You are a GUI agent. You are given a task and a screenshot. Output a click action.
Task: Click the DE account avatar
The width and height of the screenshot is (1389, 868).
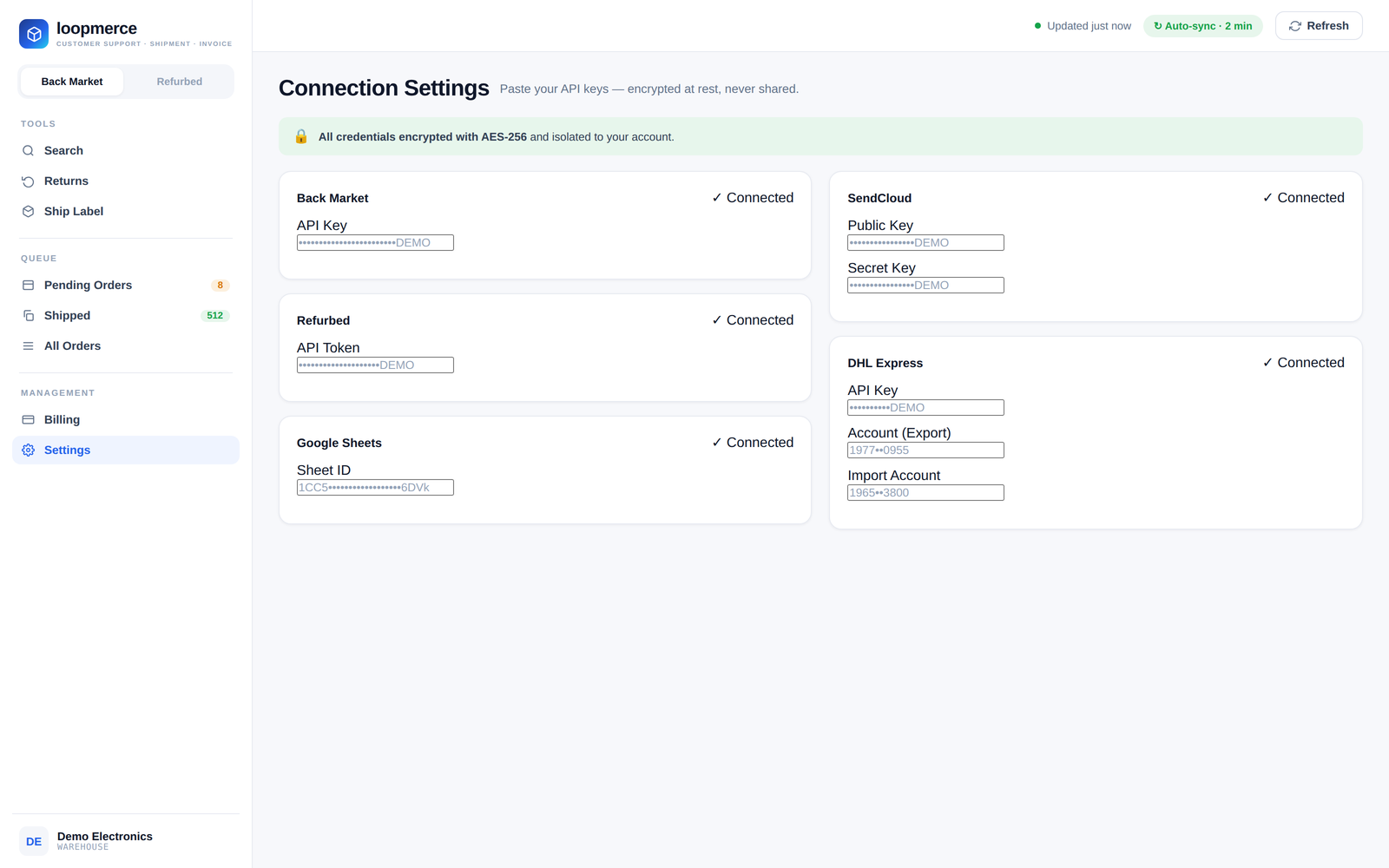click(34, 841)
